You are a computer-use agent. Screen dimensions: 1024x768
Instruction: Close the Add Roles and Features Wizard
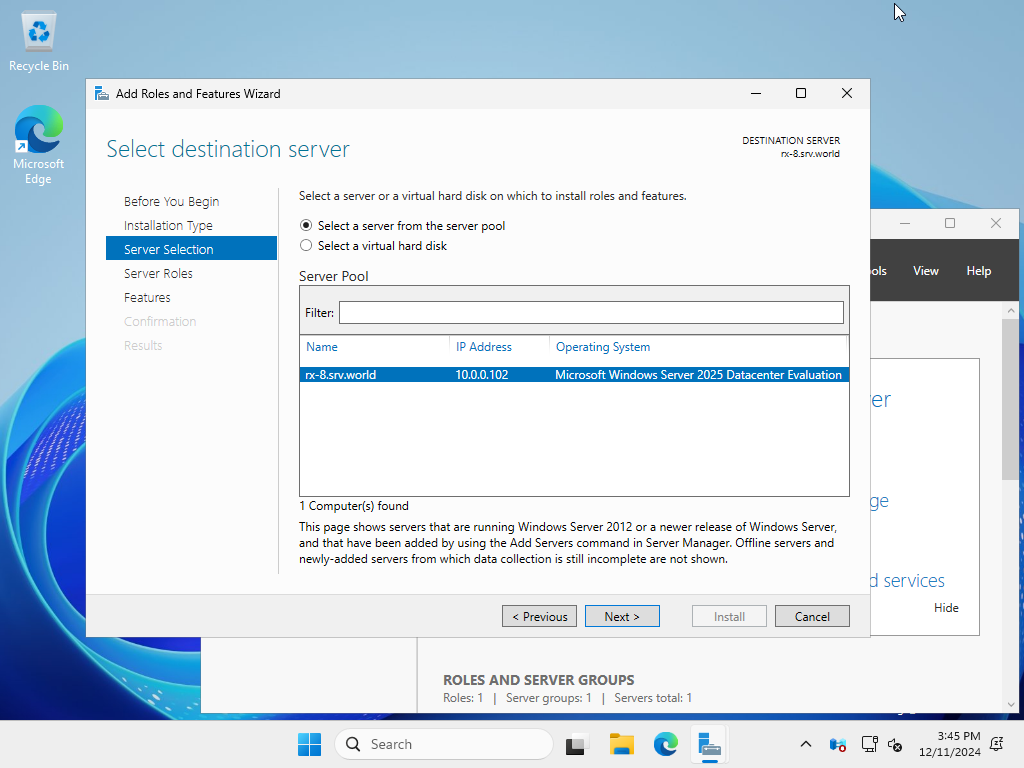click(846, 93)
